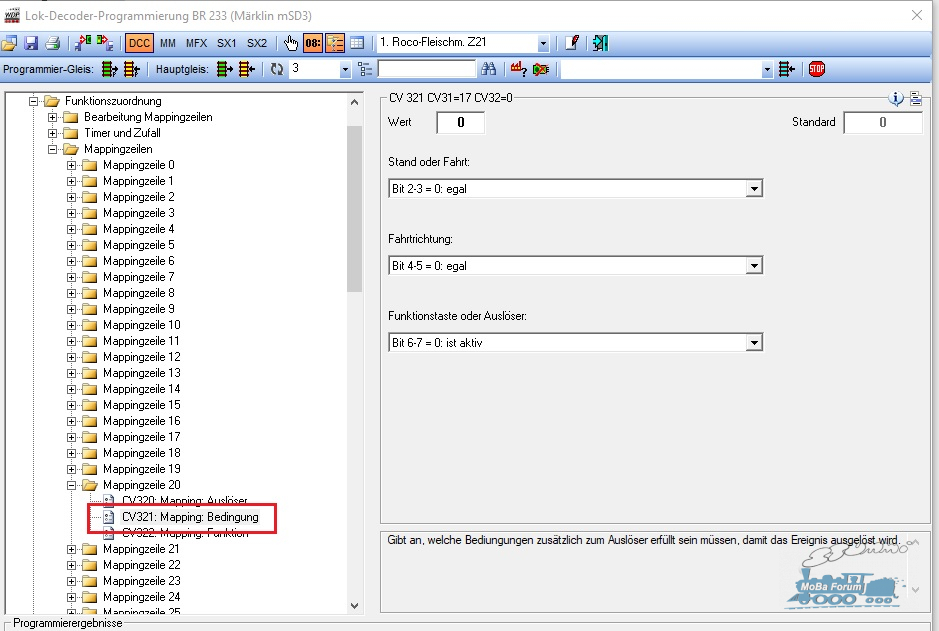This screenshot has width=939, height=631.
Task: Toggle the MFX protocol button
Action: click(196, 43)
